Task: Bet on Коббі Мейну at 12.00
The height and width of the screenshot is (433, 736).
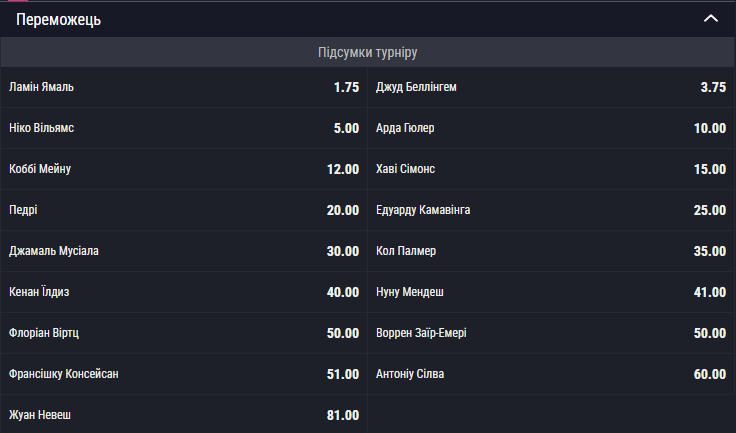Action: (x=184, y=169)
